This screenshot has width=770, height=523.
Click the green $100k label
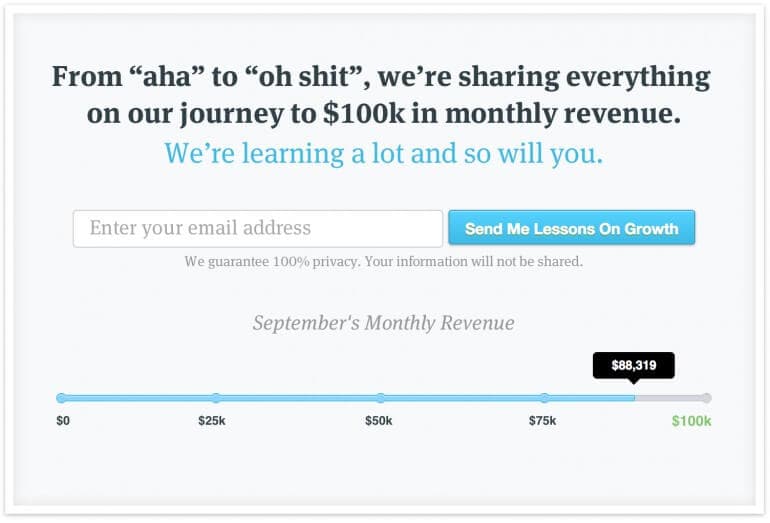click(691, 421)
